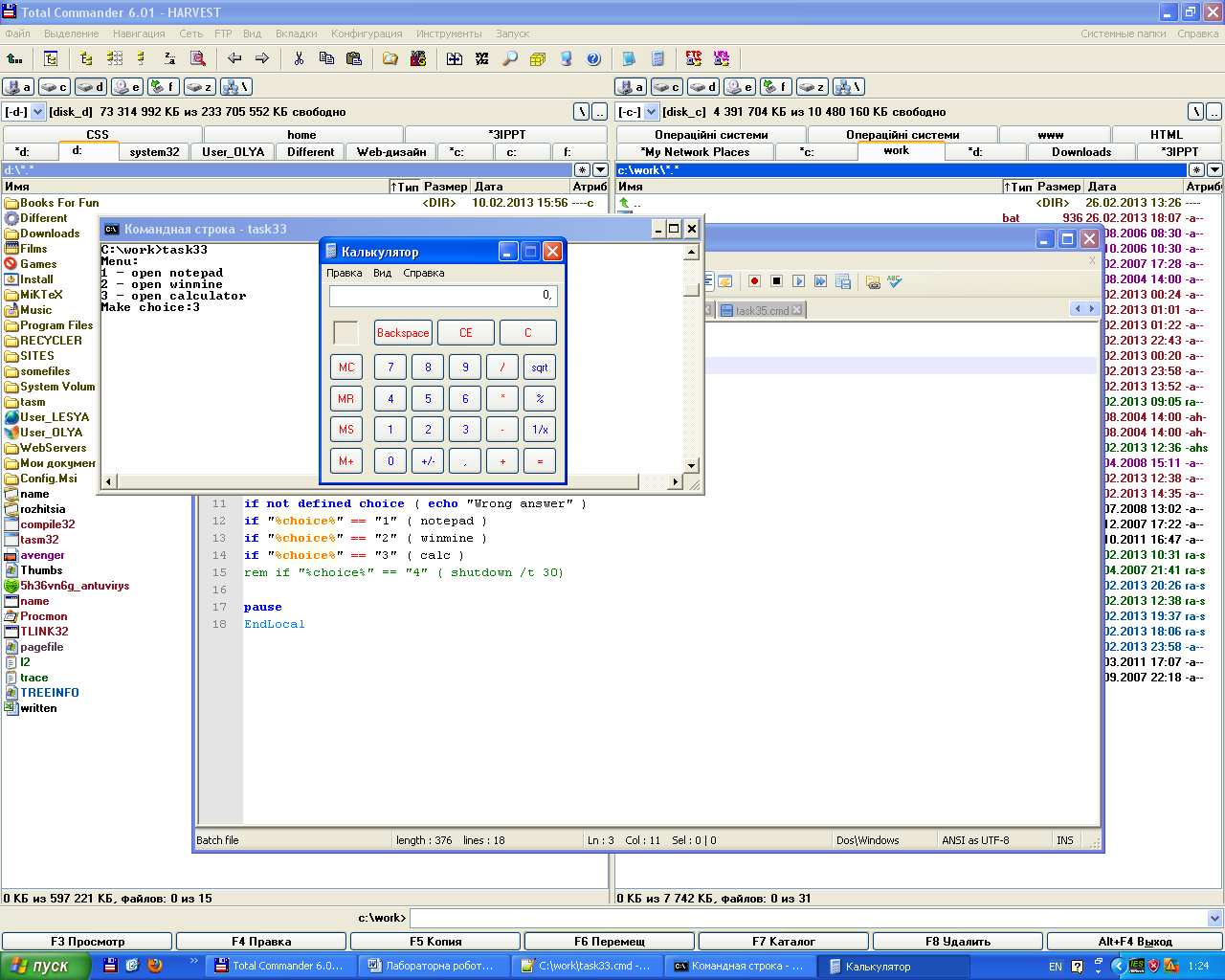The width and height of the screenshot is (1225, 980).
Task: Click F8 Удалить button
Action: 958,942
